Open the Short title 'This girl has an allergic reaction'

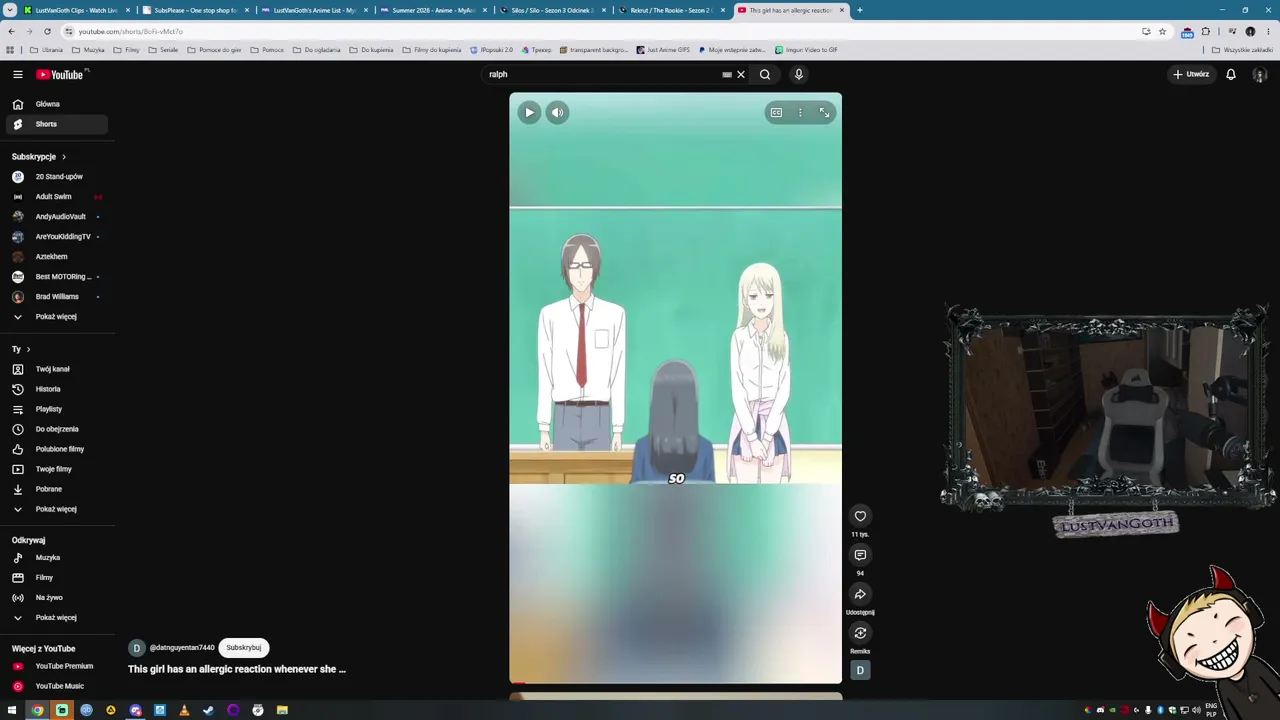237,669
